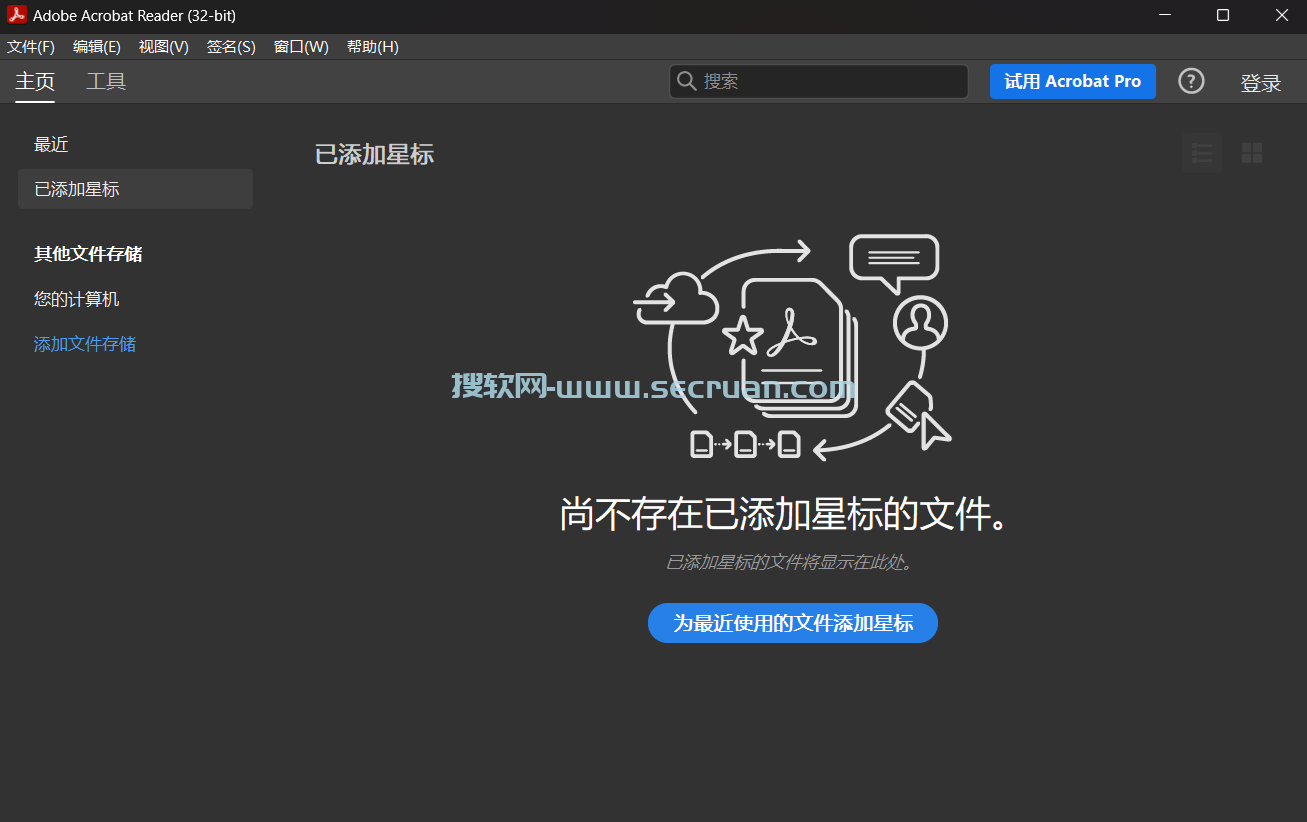The height and width of the screenshot is (822, 1307).
Task: Click the 尚不存在已添加星标的文件 message
Action: 783,514
